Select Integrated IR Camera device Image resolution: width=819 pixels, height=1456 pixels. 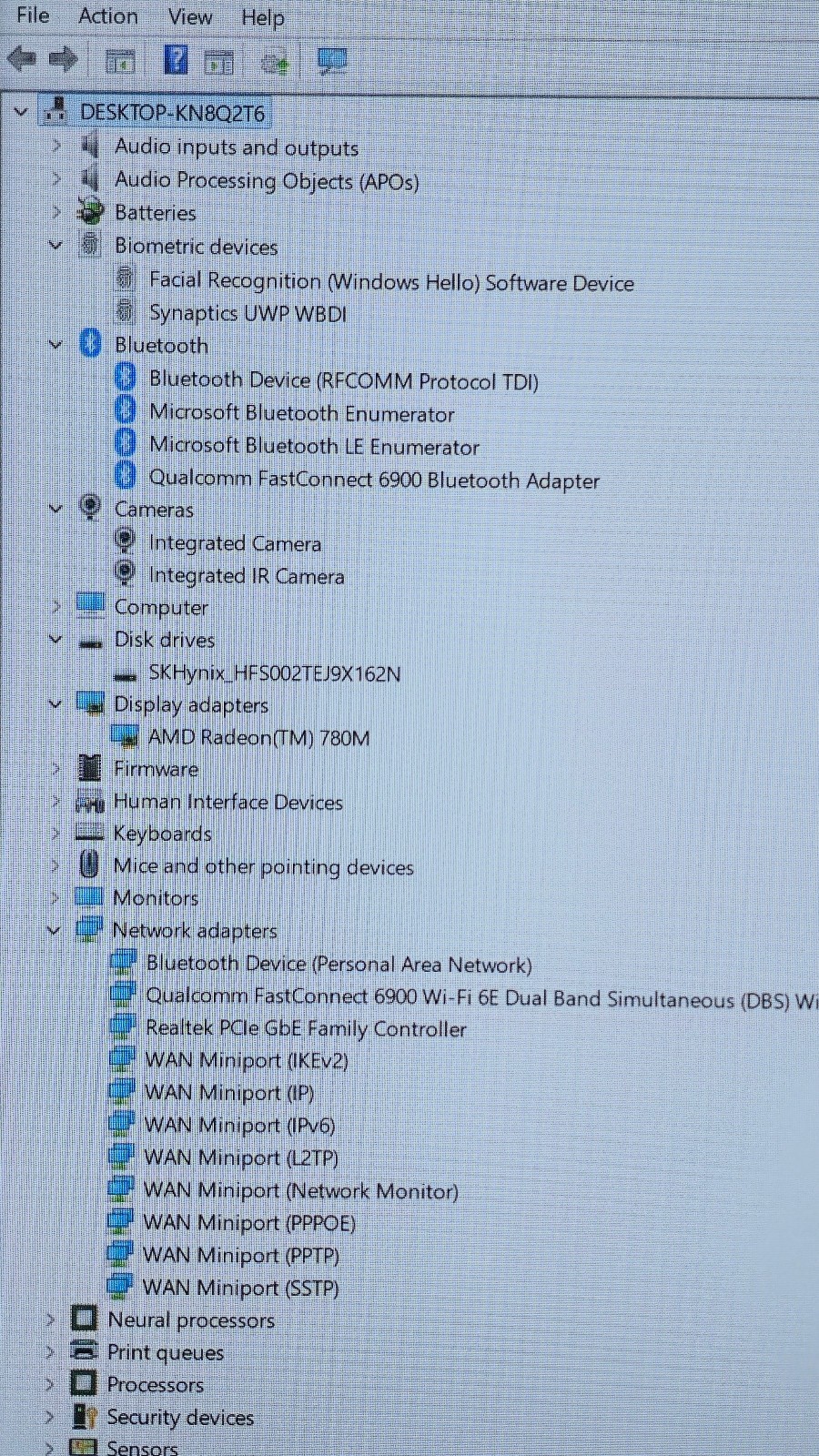[247, 576]
